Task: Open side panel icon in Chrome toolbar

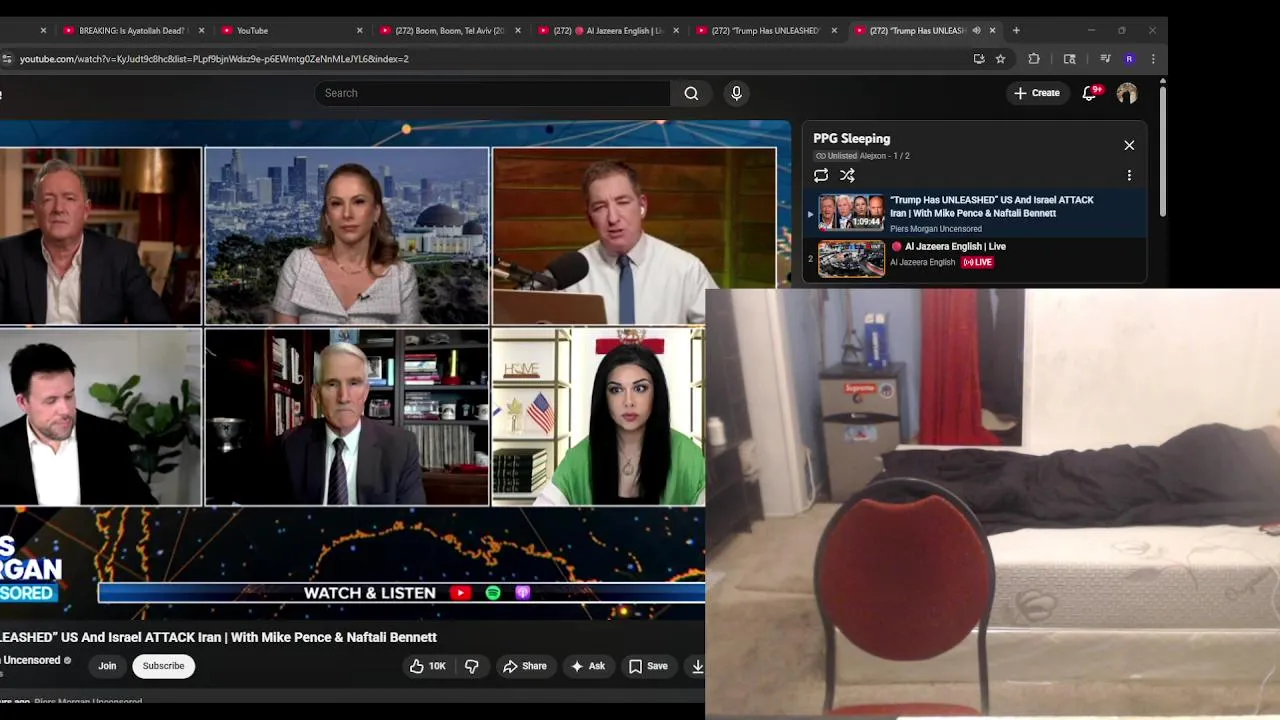Action: 1069,59
